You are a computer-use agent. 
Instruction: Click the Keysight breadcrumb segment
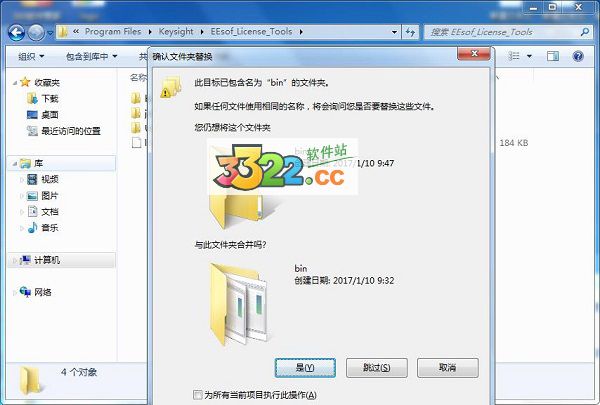176,32
